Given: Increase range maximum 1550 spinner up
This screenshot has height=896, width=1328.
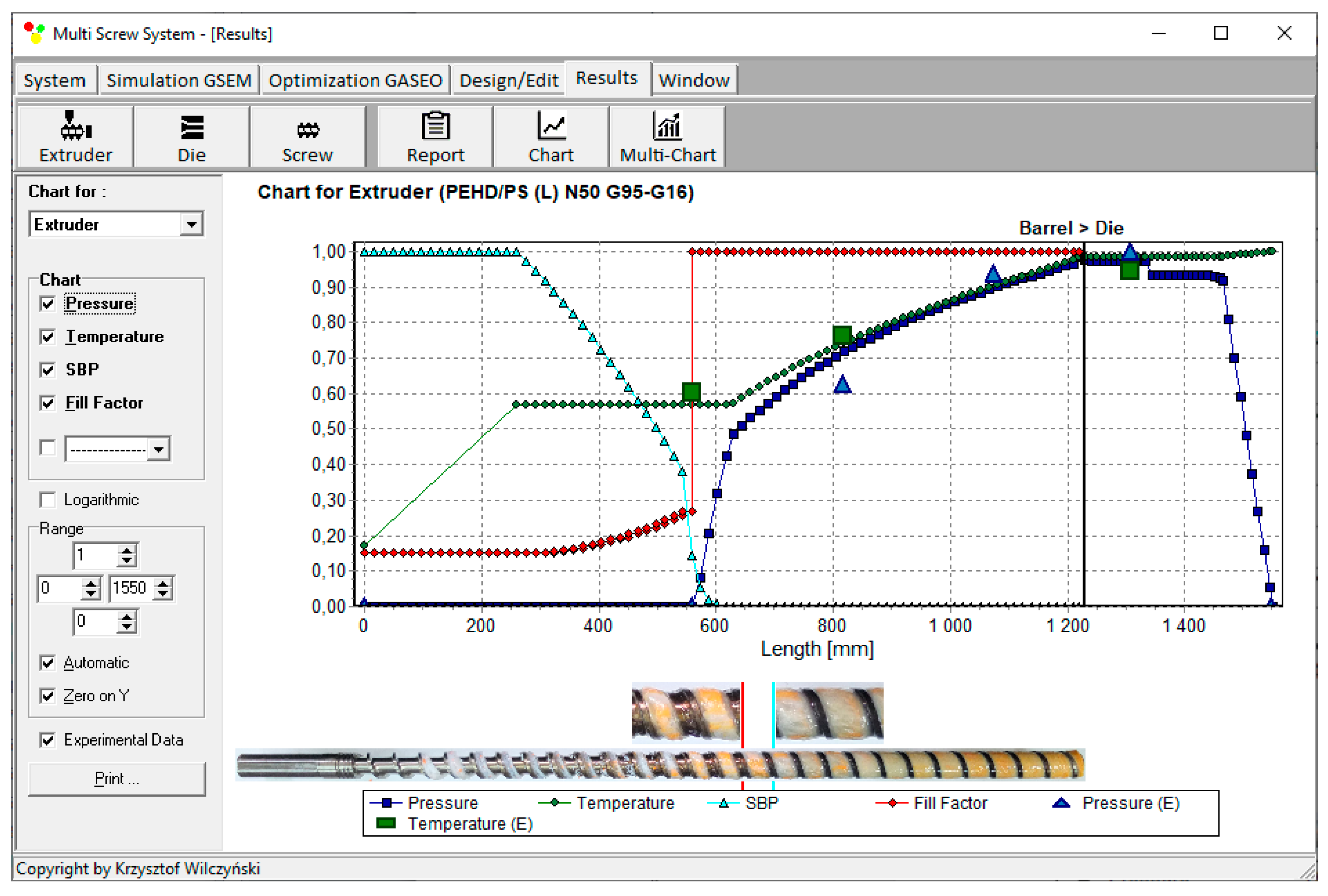Looking at the screenshot, I should coord(163,583).
